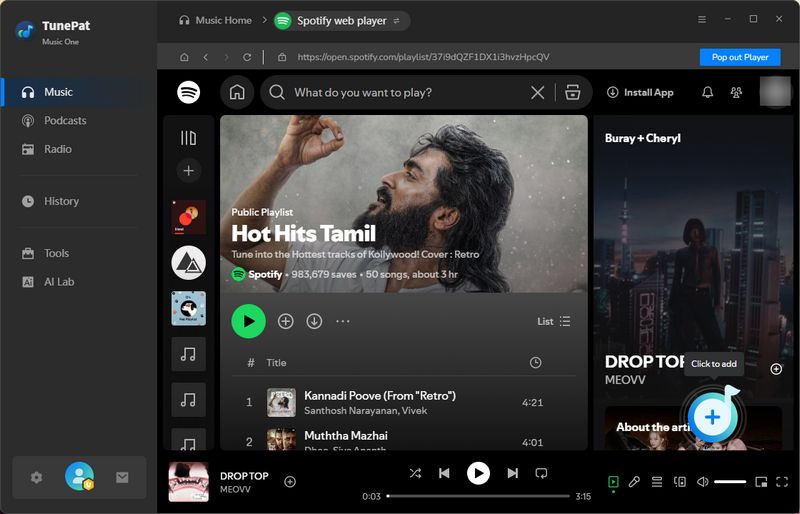Go back in web player navigation
800x514 pixels.
(x=206, y=57)
